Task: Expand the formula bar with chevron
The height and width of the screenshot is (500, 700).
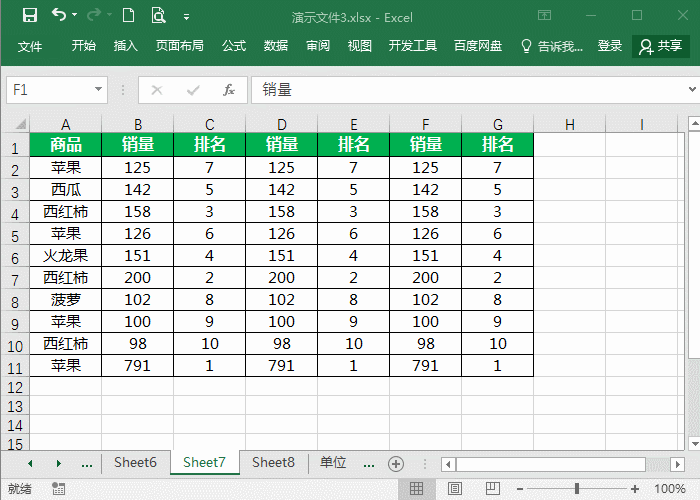Action: (692, 90)
